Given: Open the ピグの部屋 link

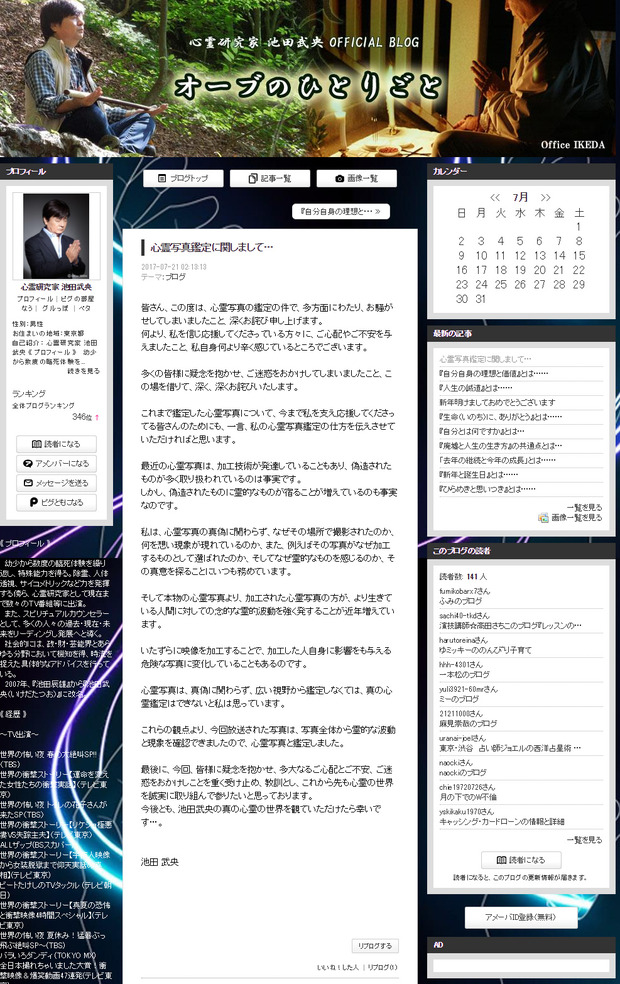Looking at the screenshot, I should [77, 299].
